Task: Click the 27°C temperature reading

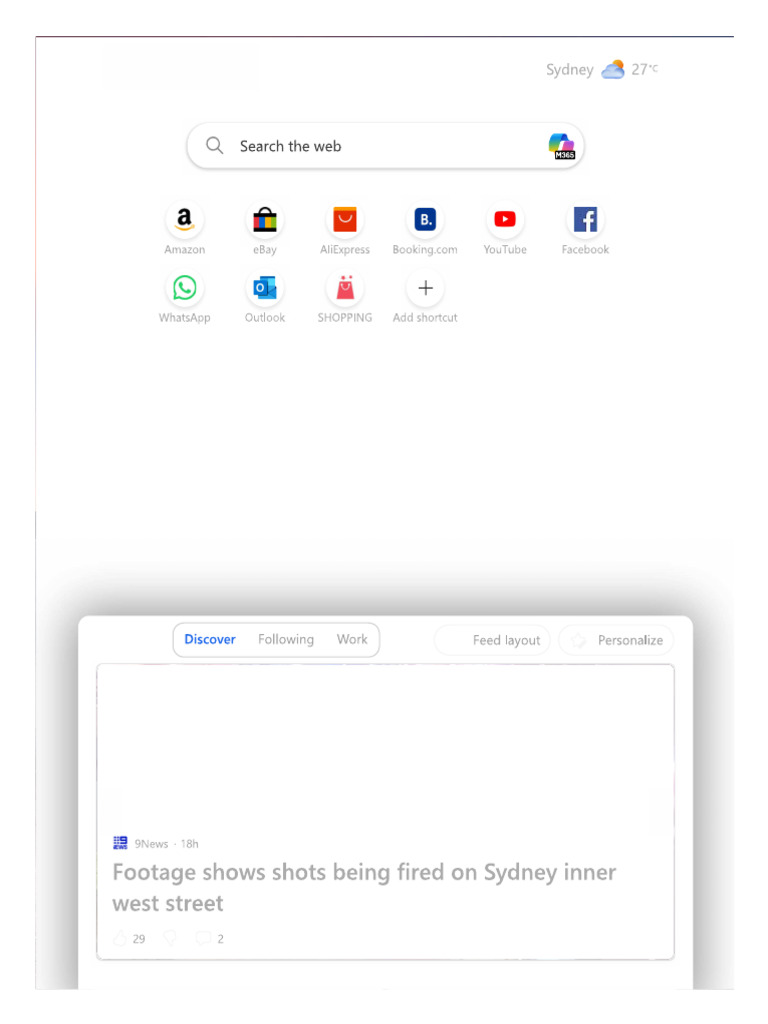Action: (x=645, y=69)
